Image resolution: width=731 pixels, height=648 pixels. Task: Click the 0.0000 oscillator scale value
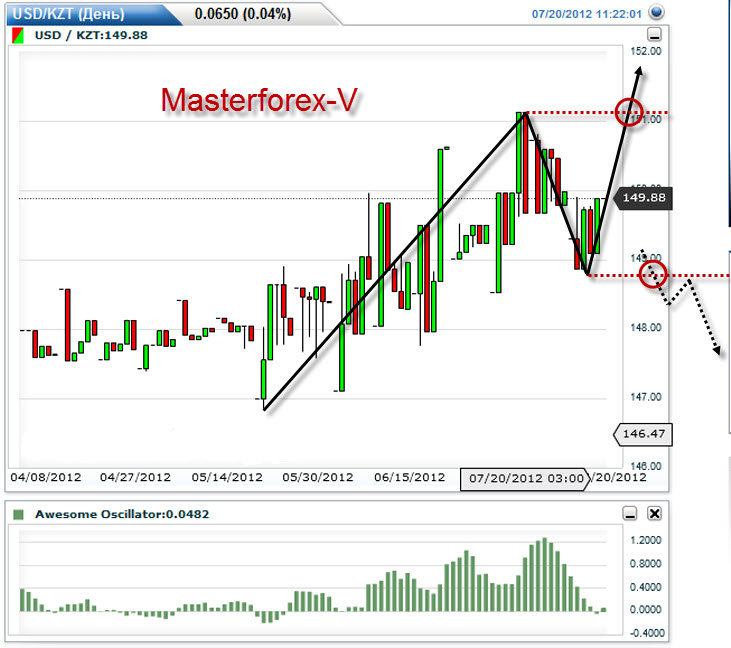646,610
